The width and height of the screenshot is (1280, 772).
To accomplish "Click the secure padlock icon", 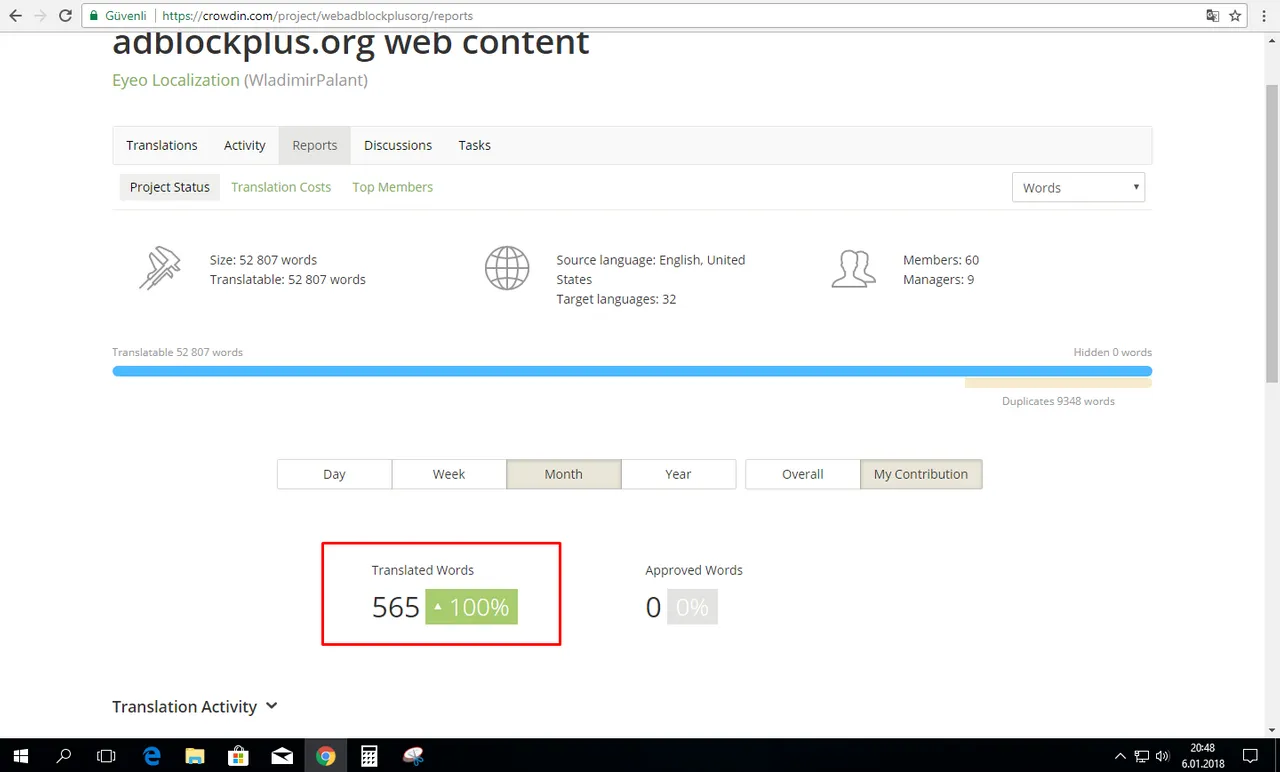I will tap(93, 16).
